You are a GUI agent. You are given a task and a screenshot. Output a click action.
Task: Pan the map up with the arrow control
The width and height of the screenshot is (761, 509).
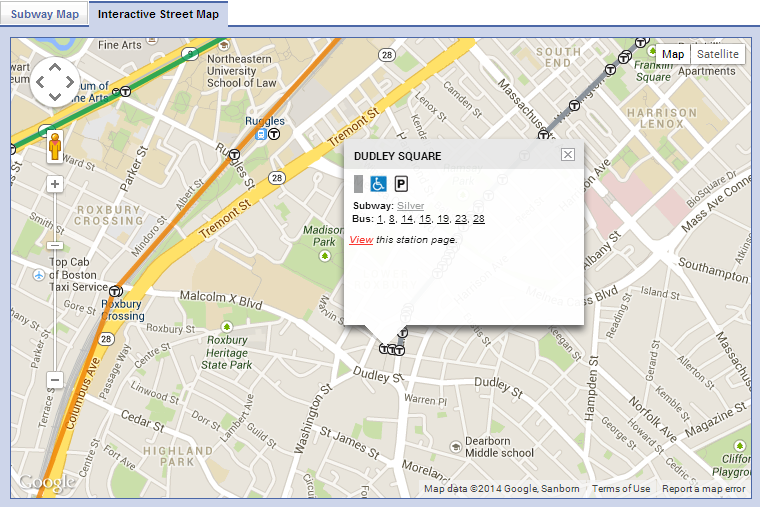pos(55,67)
